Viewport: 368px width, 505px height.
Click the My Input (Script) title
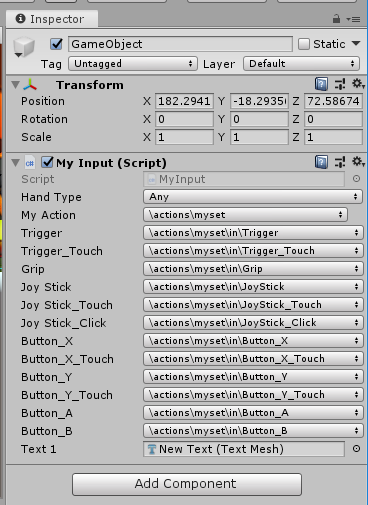pyautogui.click(x=111, y=163)
